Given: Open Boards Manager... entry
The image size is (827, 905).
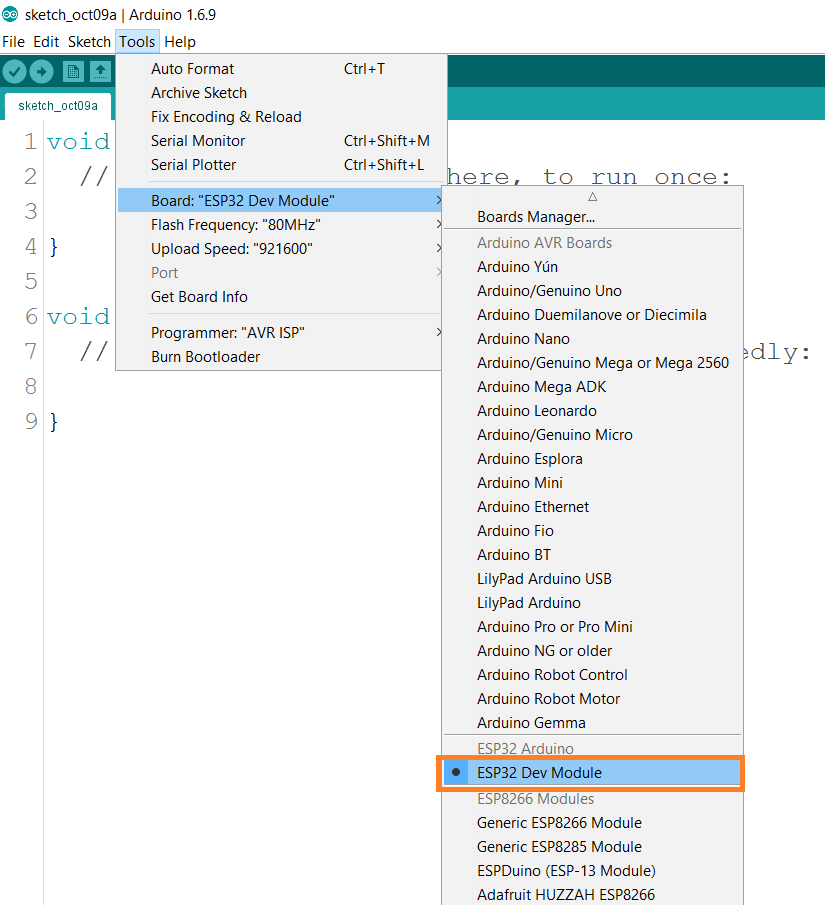Looking at the screenshot, I should coord(593,217).
